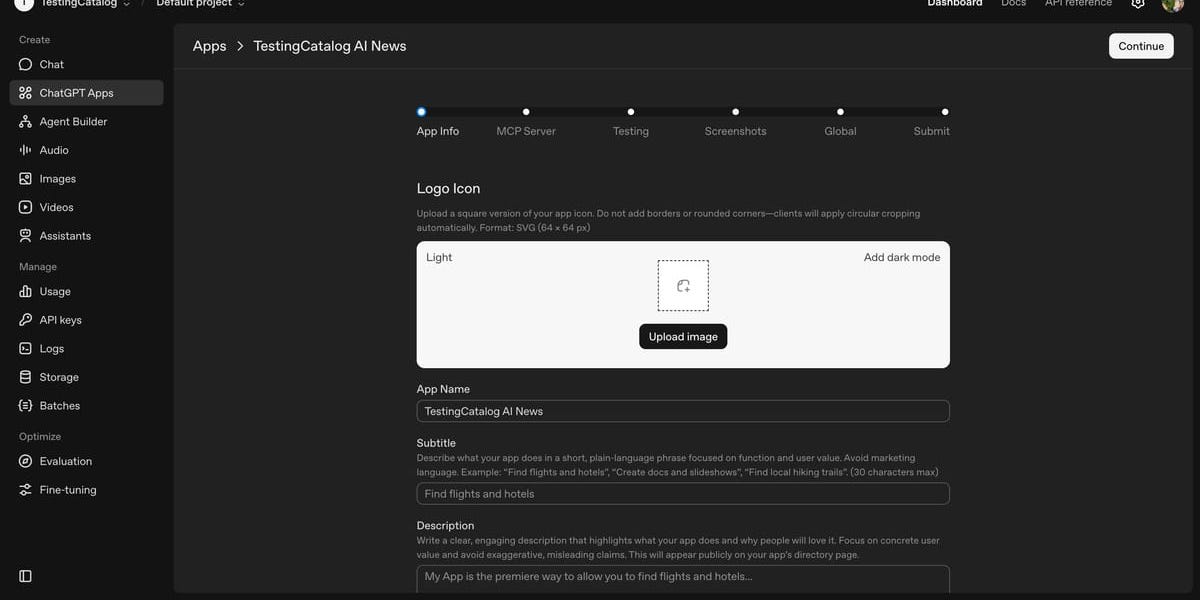This screenshot has height=600, width=1200.
Task: Click the Logo Icon heading
Action: [448, 188]
